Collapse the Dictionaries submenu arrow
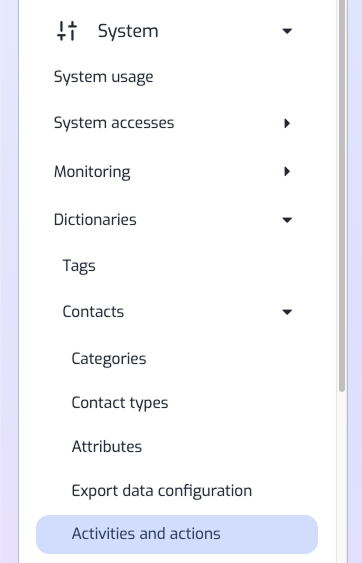Image resolution: width=362 pixels, height=563 pixels. point(287,220)
